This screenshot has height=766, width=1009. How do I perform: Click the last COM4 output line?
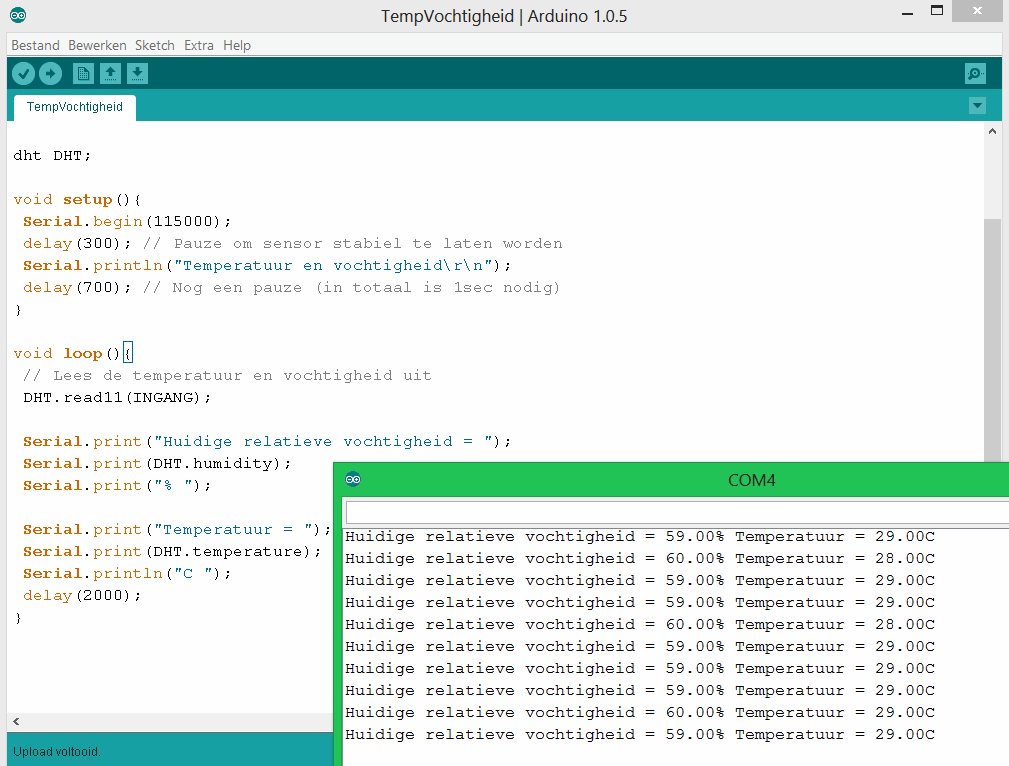coord(640,734)
